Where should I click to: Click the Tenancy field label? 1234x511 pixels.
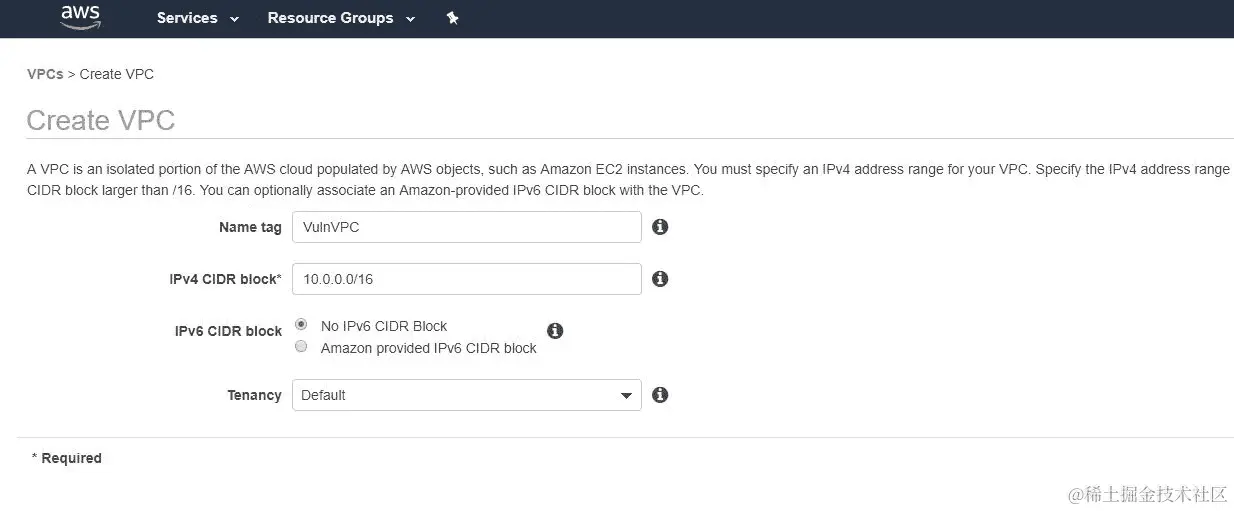click(x=254, y=395)
